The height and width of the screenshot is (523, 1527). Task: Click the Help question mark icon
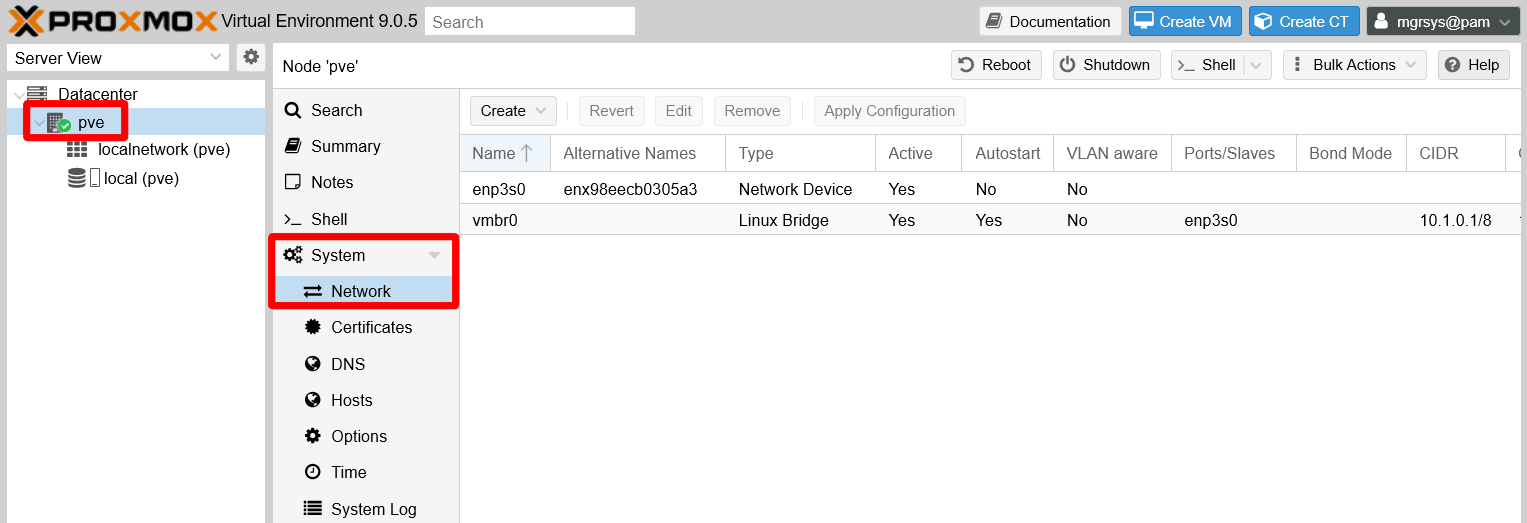[x=1454, y=65]
